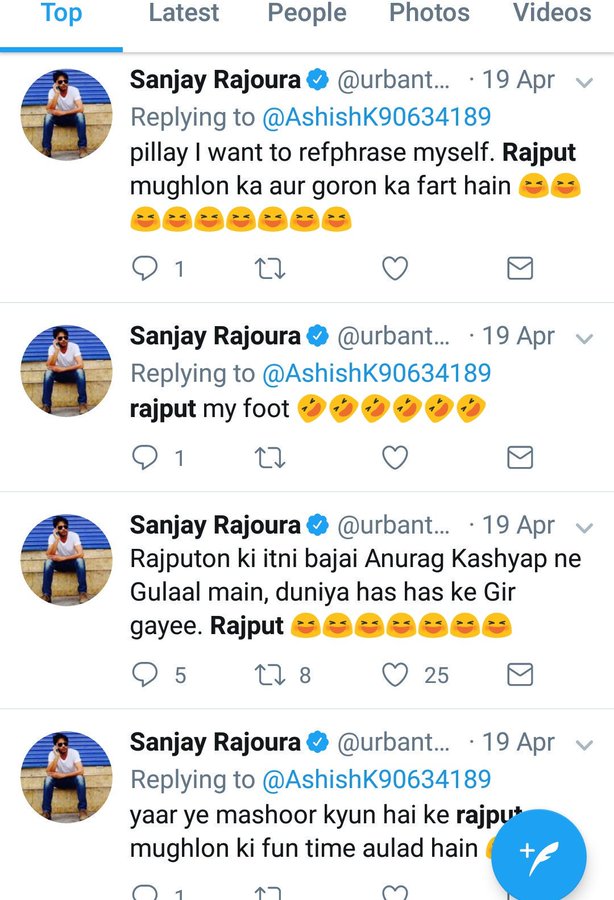The width and height of the screenshot is (614, 900).
Task: Like the 'rajput my foot' tweet
Action: [395, 458]
